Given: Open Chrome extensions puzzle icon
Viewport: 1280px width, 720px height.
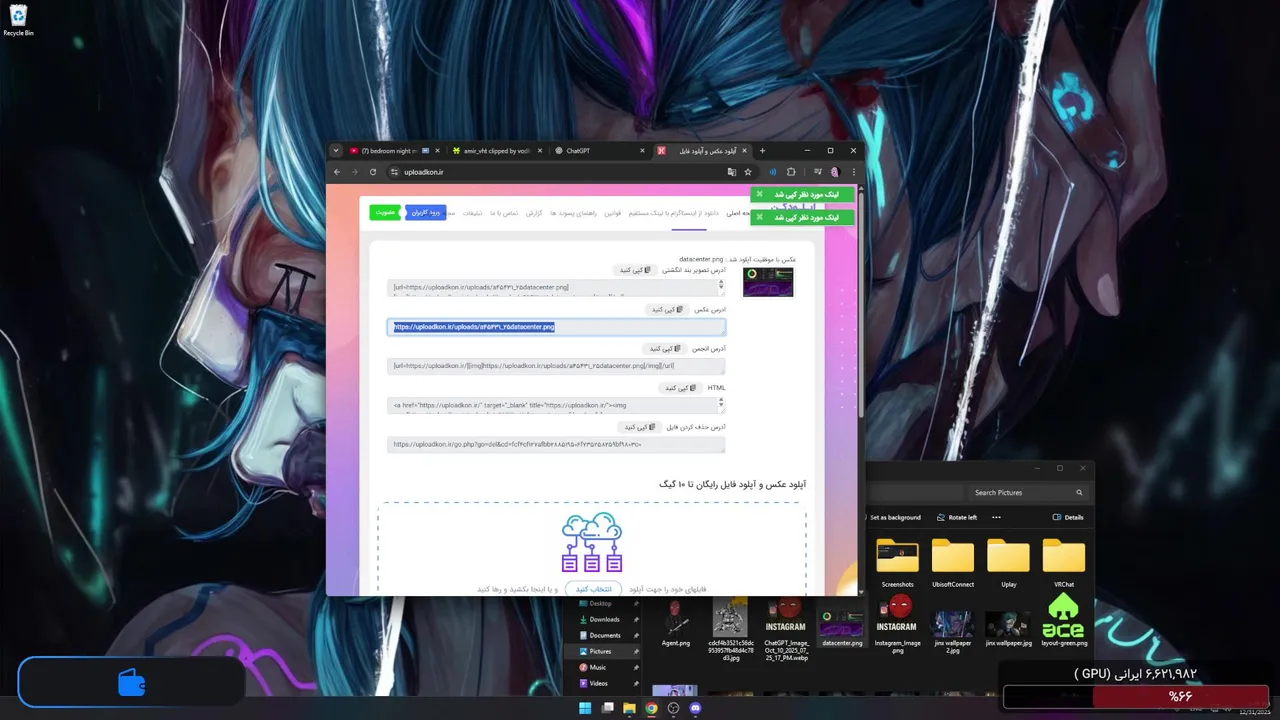Looking at the screenshot, I should point(791,172).
